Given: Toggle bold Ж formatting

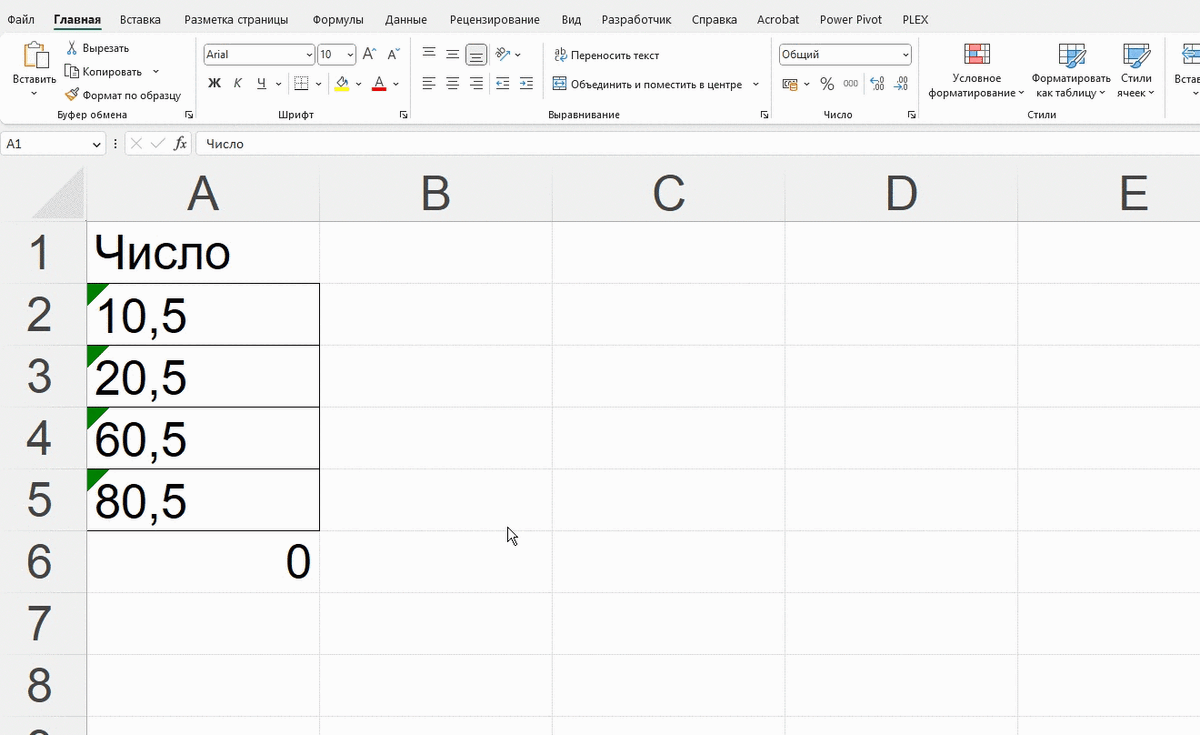Looking at the screenshot, I should (x=214, y=84).
